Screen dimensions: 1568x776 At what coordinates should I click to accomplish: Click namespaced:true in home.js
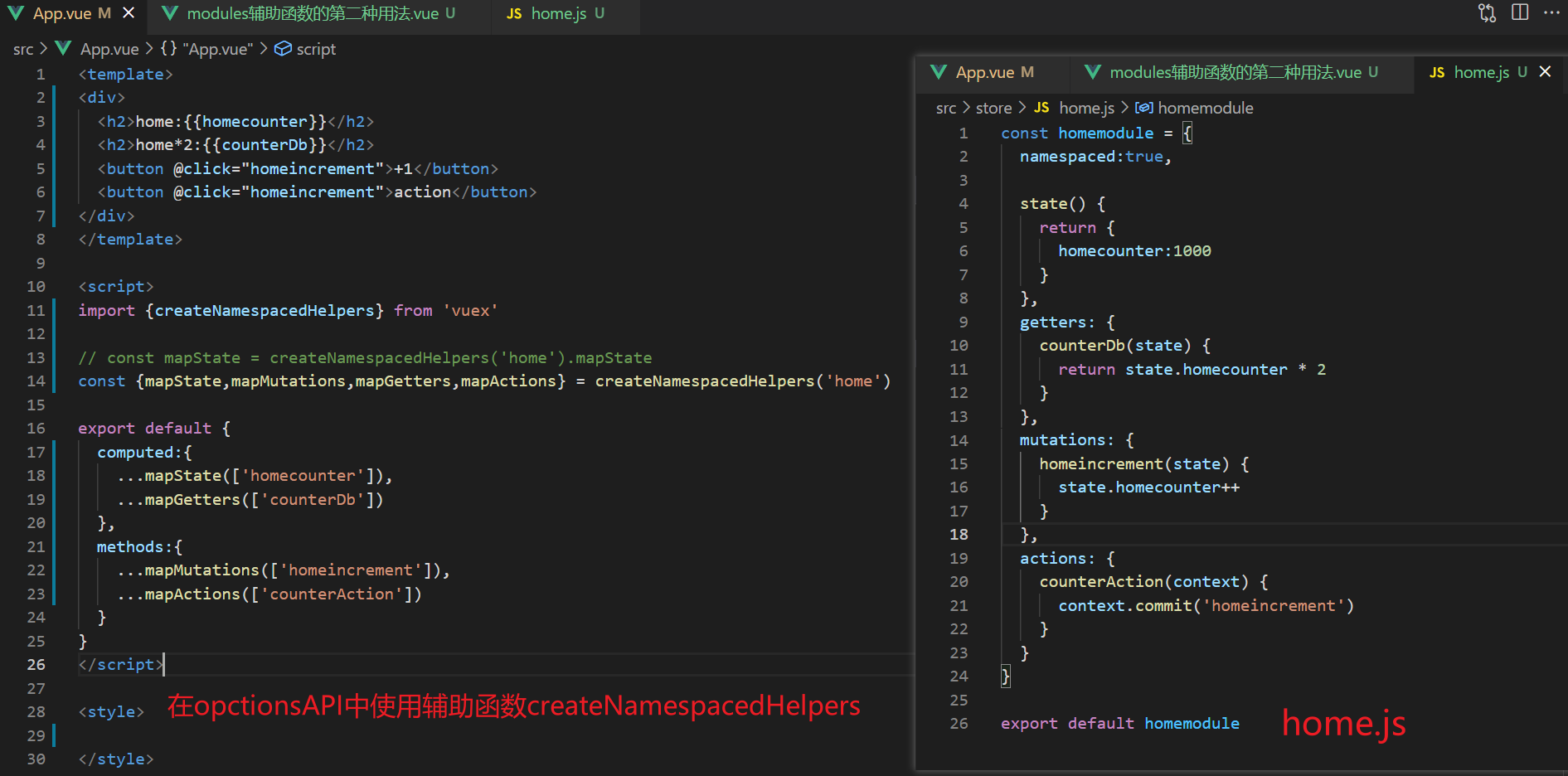[x=1091, y=157]
